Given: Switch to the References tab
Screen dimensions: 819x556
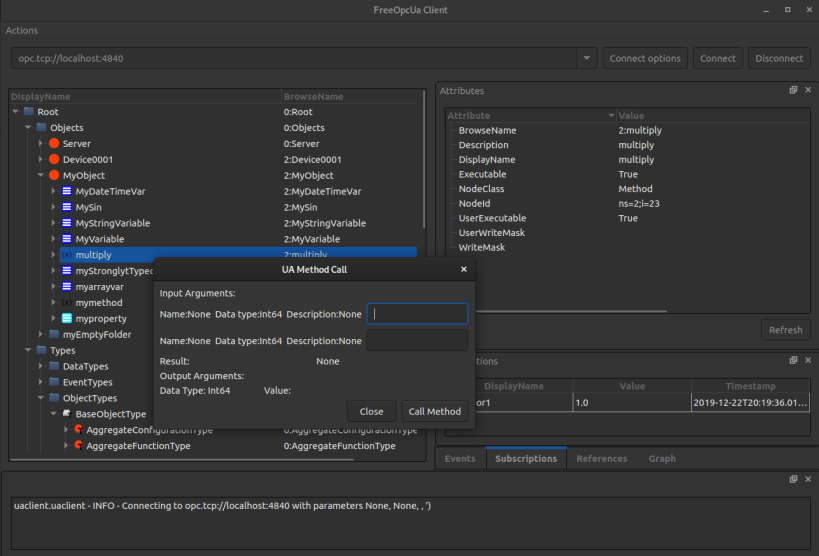Looking at the screenshot, I should pos(602,458).
